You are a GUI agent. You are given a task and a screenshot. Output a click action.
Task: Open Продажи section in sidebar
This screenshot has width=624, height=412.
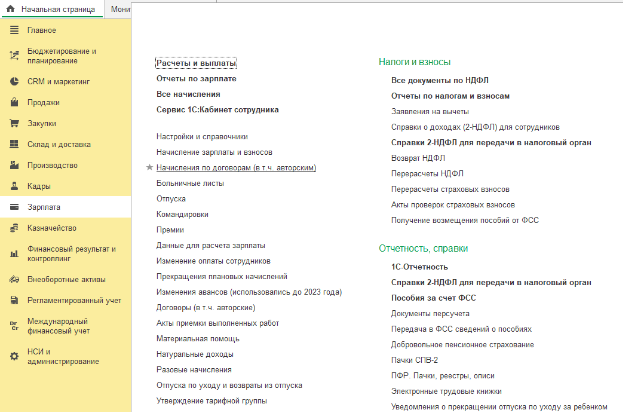click(43, 102)
